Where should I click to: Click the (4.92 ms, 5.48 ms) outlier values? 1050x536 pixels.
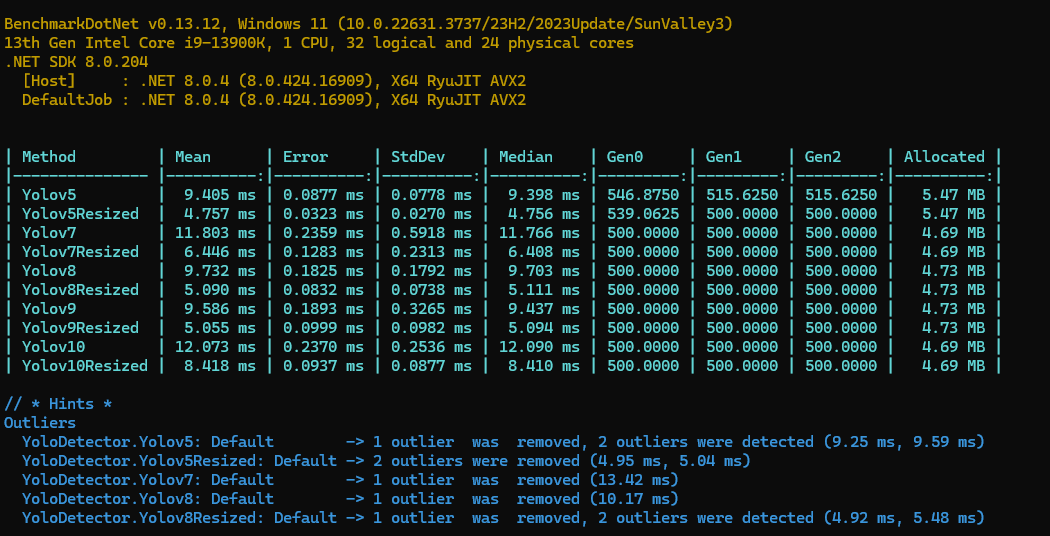[904, 518]
